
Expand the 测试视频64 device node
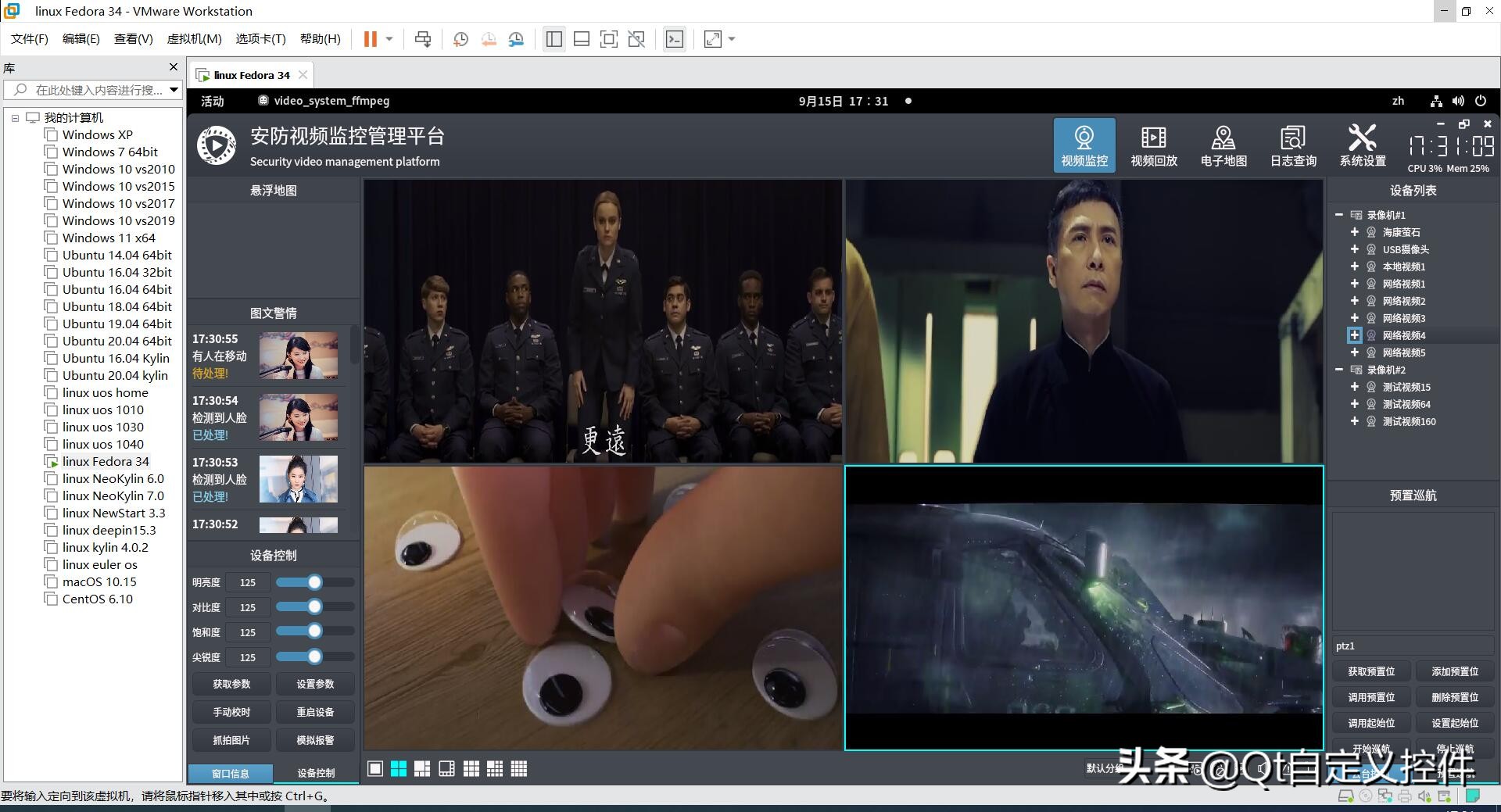pos(1355,404)
